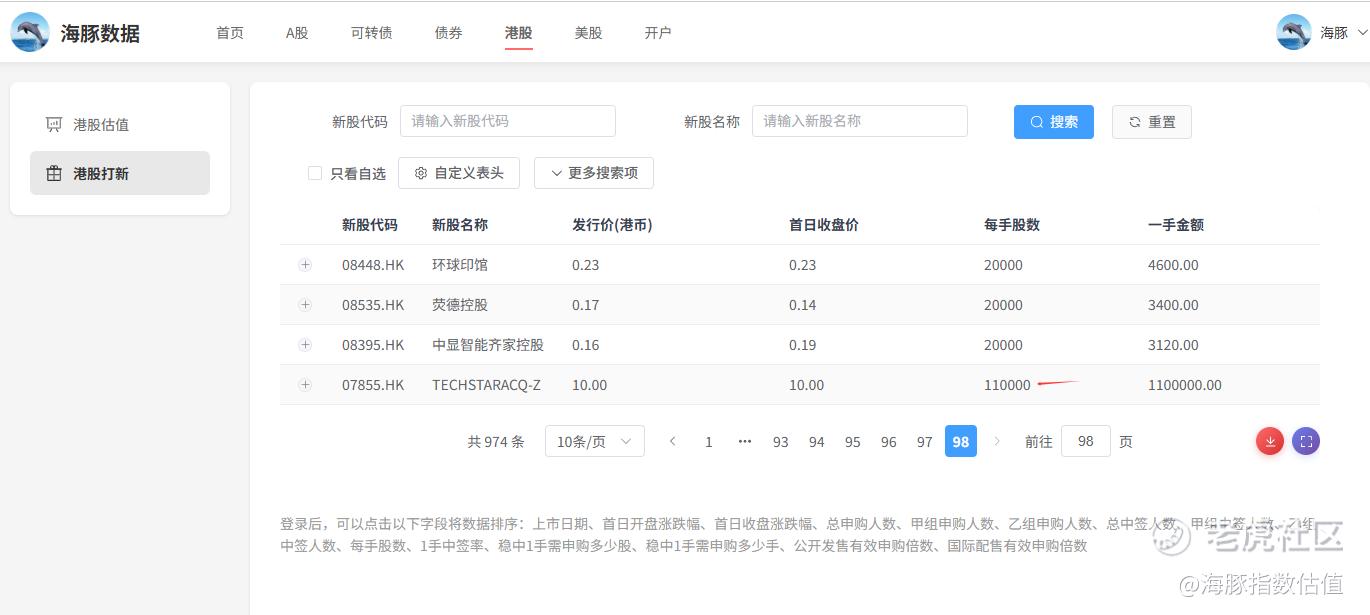Click the 新股代码 input field
Image resolution: width=1370 pixels, height=615 pixels.
(507, 121)
